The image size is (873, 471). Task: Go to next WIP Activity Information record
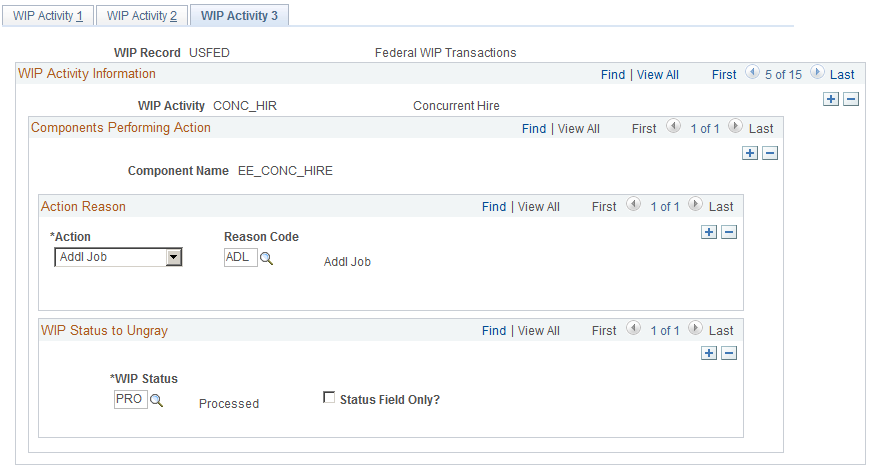coord(817,72)
